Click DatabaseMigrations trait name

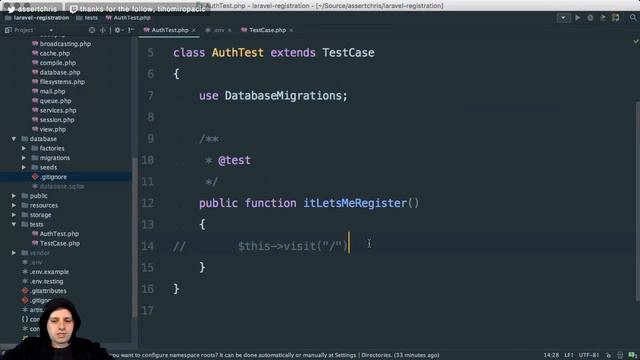(283, 96)
